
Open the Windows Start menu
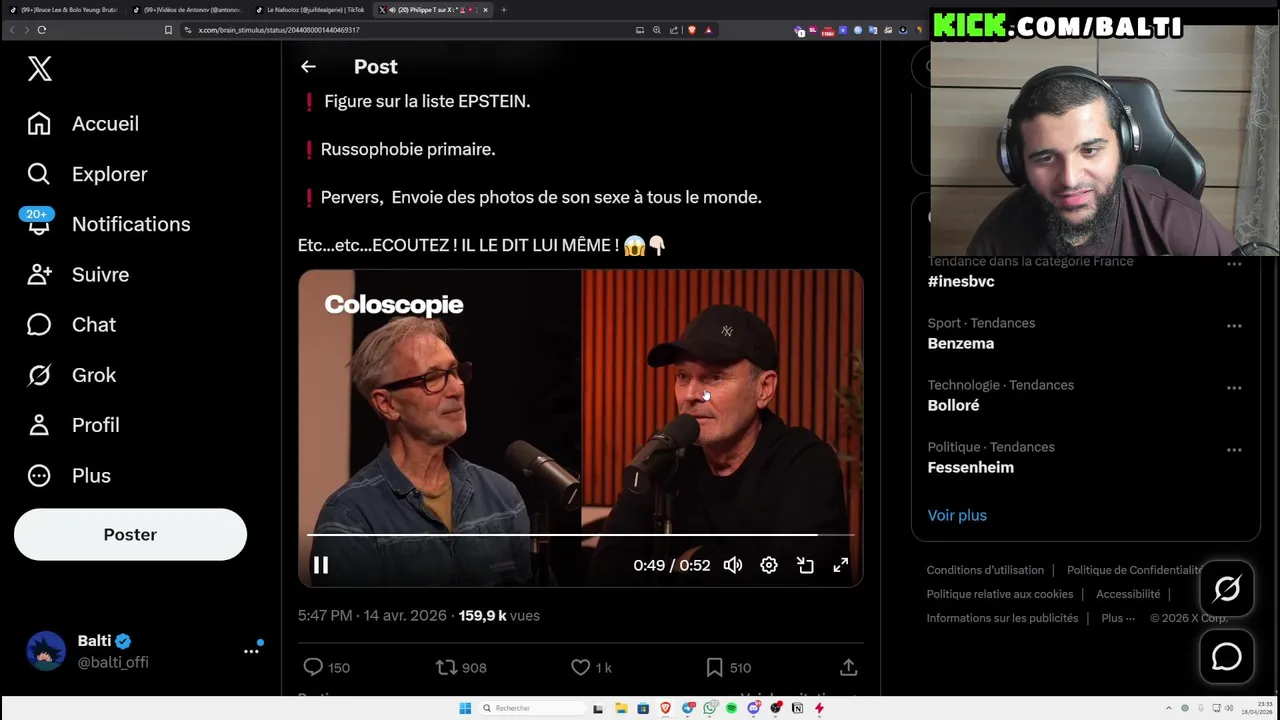465,708
